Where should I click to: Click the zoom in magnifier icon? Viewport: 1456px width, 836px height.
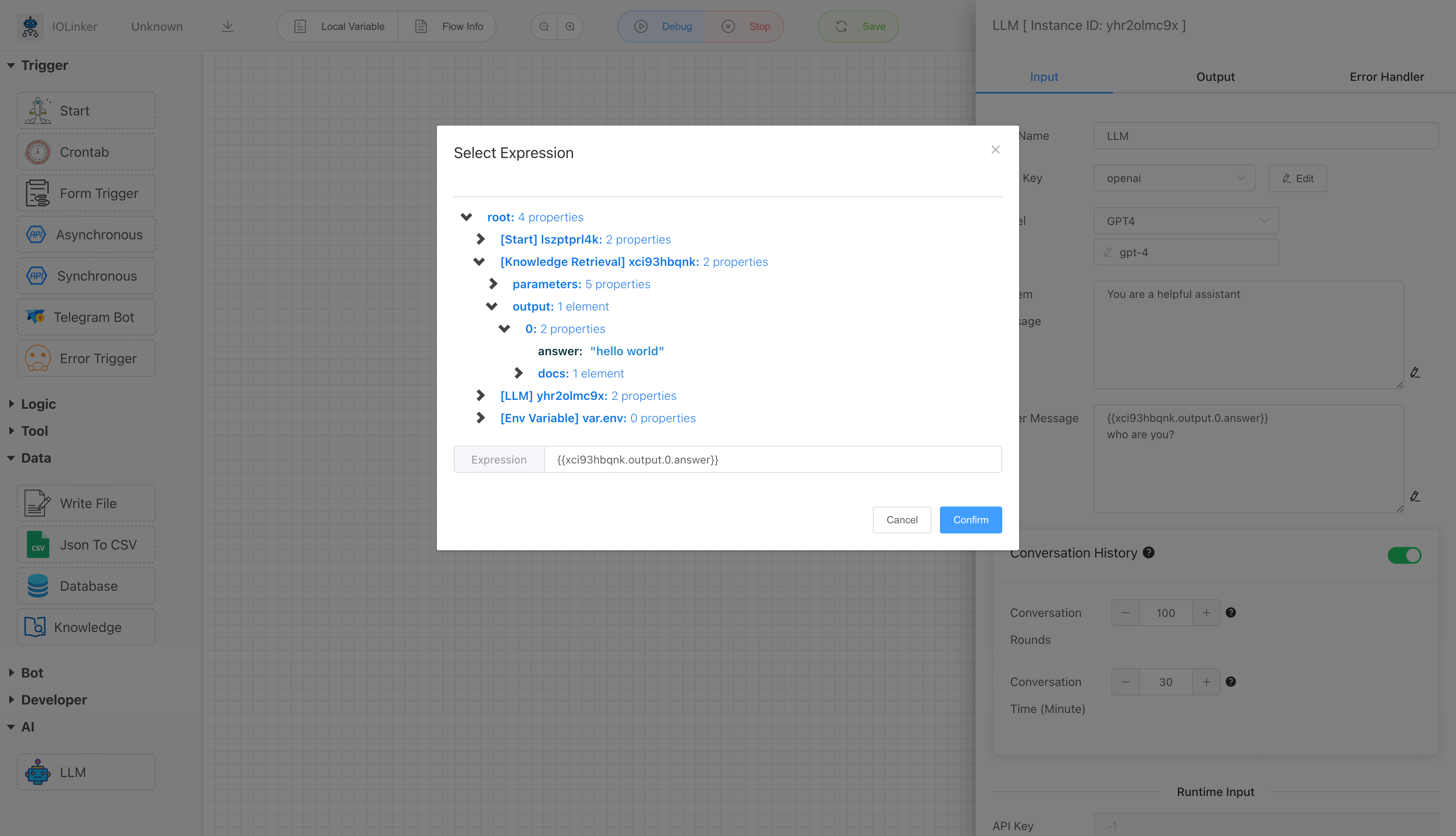pyautogui.click(x=570, y=27)
